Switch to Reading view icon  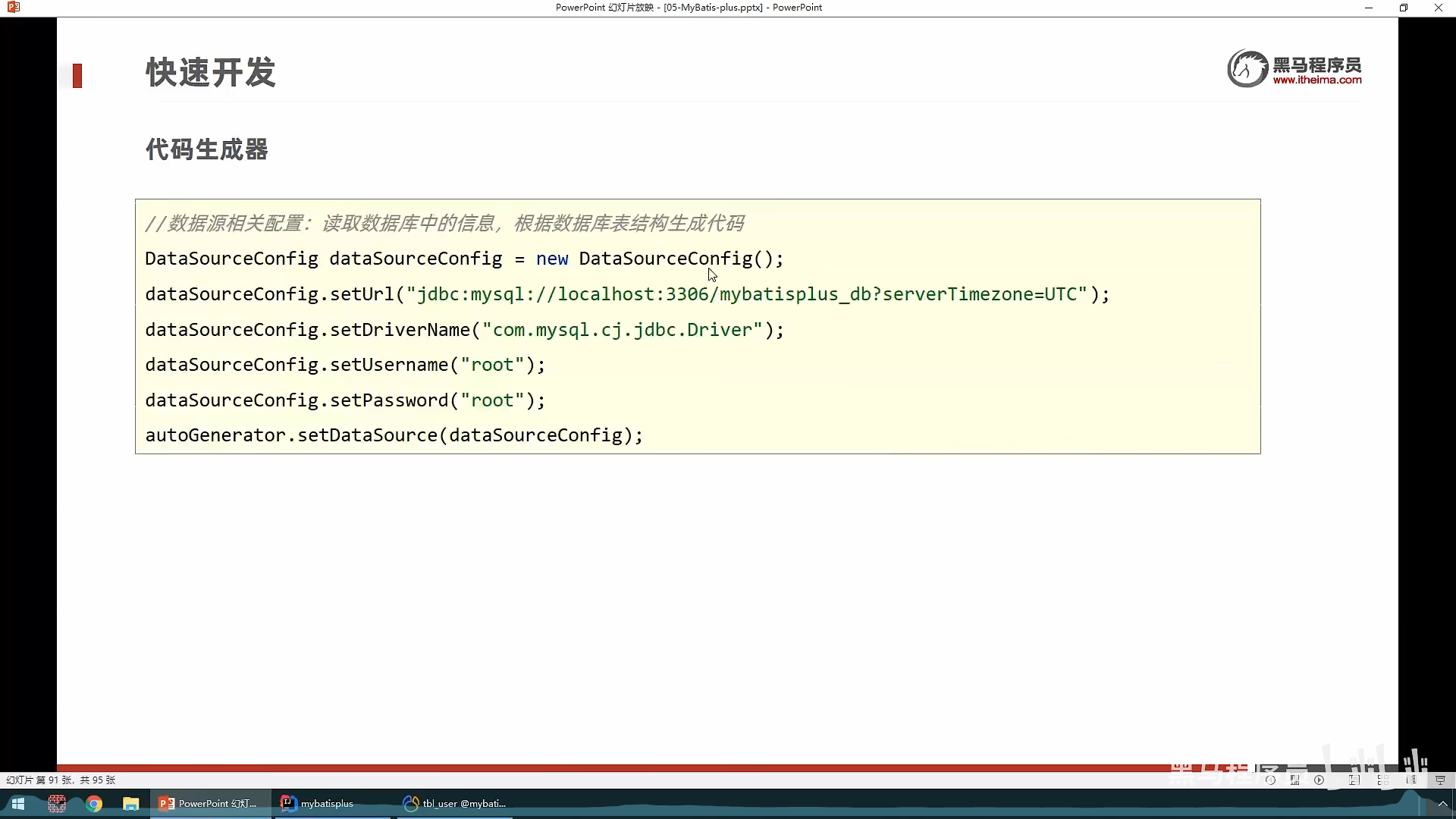(x=1411, y=780)
